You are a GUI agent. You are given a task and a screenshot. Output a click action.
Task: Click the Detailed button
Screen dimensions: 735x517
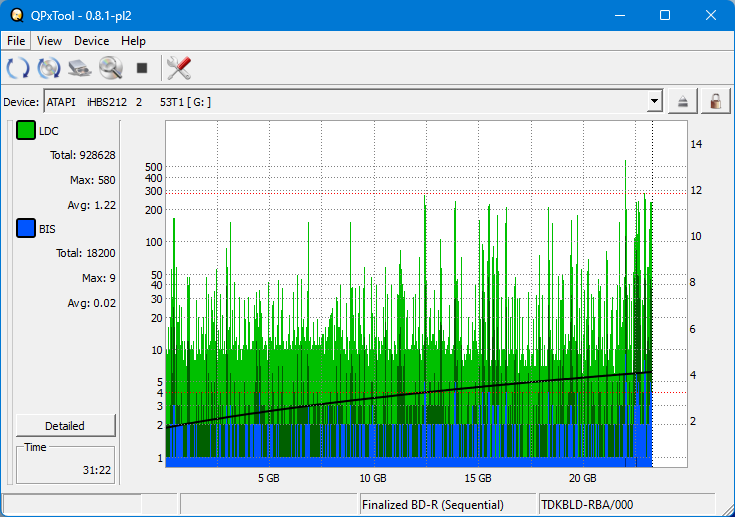coord(66,426)
